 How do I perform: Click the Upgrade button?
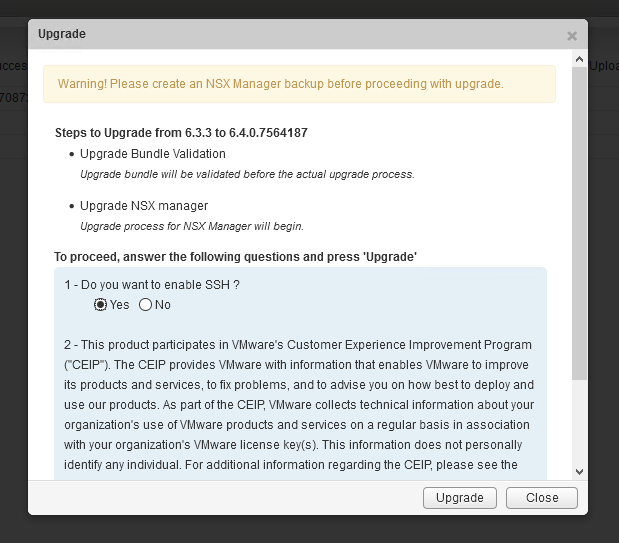[x=460, y=498]
